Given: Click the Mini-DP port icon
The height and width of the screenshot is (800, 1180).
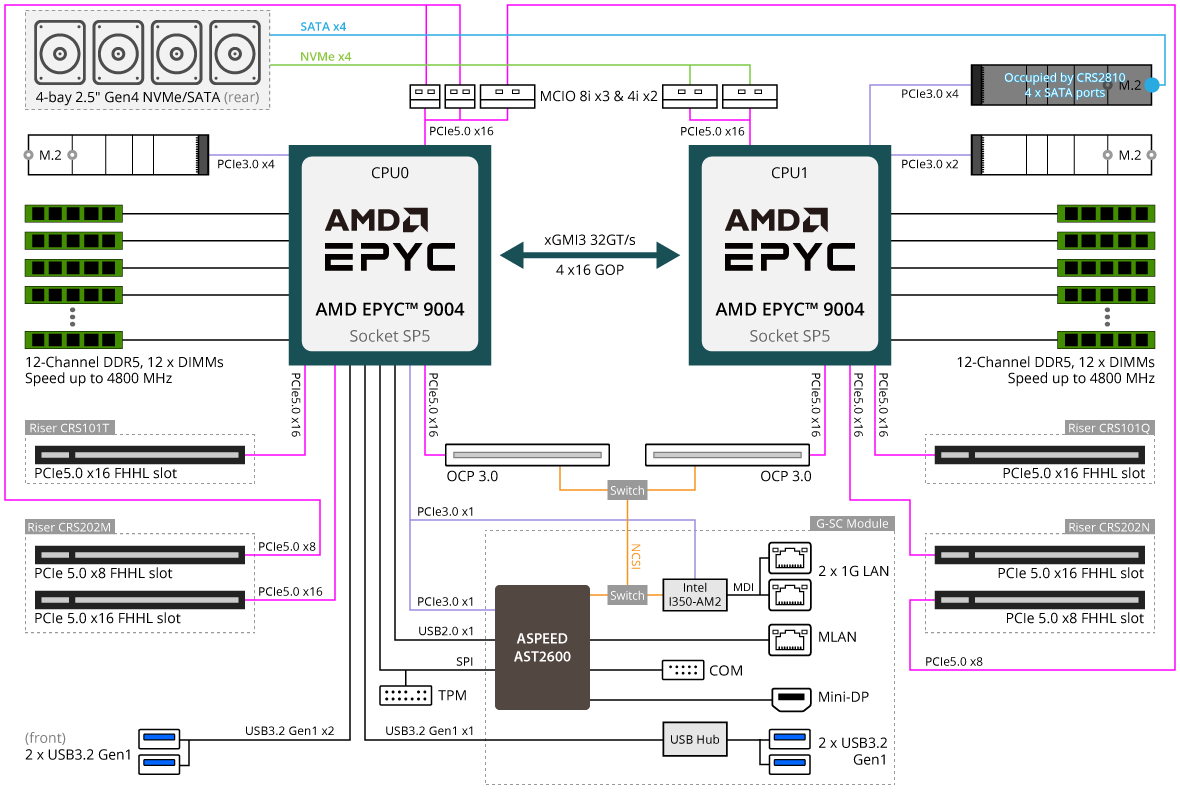Looking at the screenshot, I should click(x=789, y=698).
